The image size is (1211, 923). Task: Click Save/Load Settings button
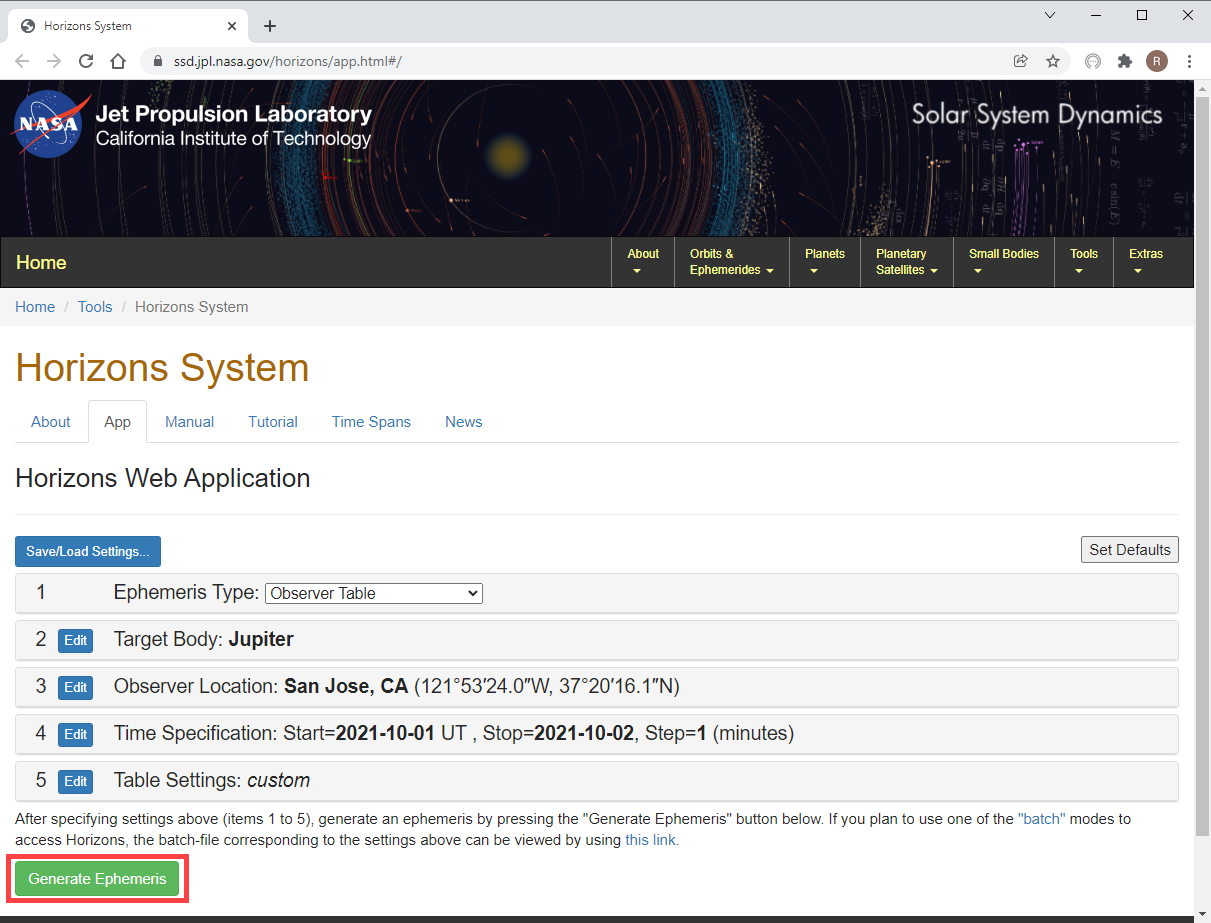88,551
